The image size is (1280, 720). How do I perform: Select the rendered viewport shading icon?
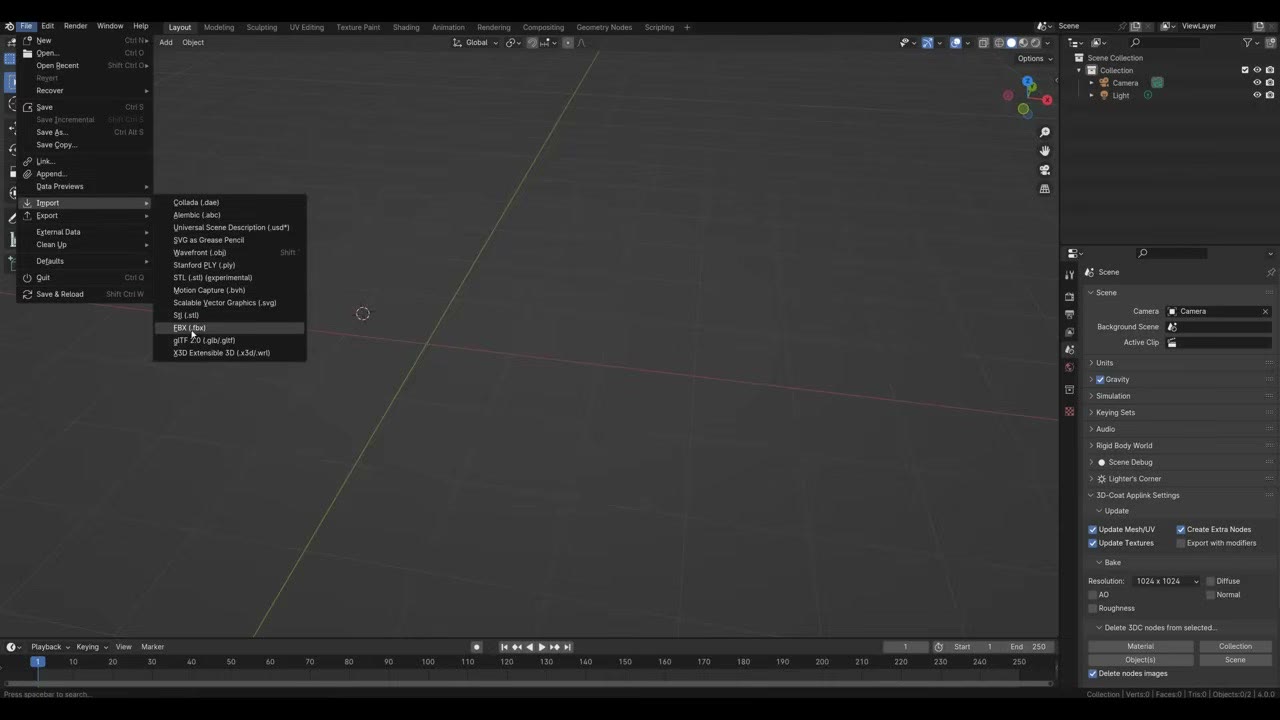[1035, 43]
